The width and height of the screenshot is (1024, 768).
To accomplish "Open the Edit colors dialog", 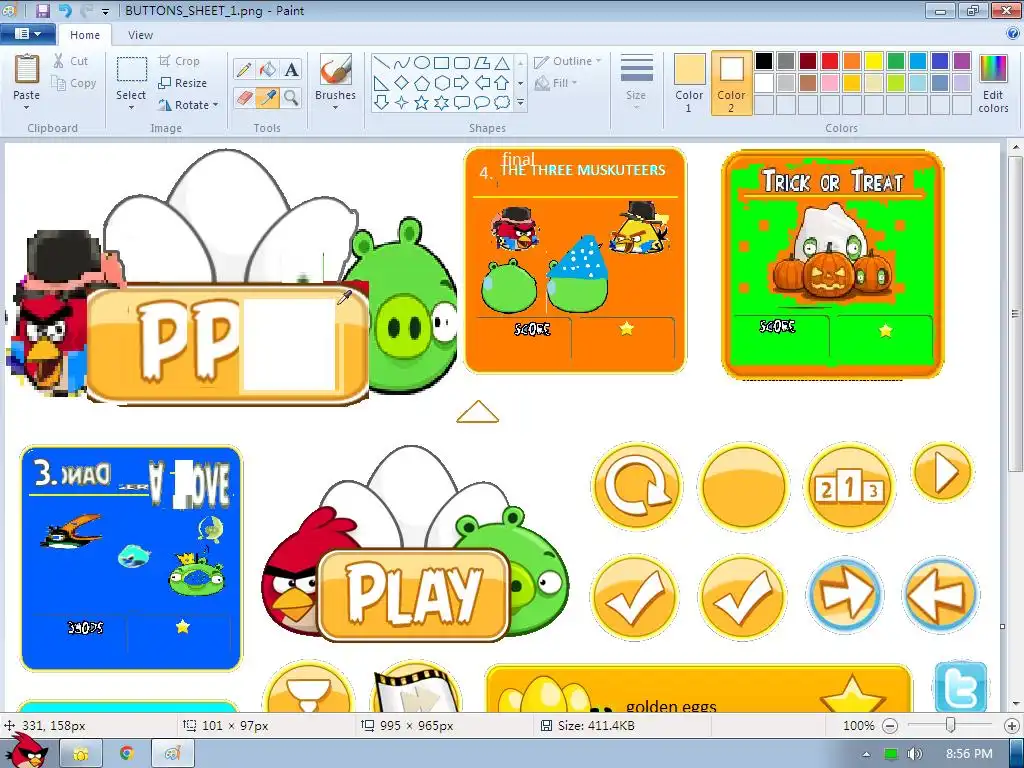I will coord(993,83).
